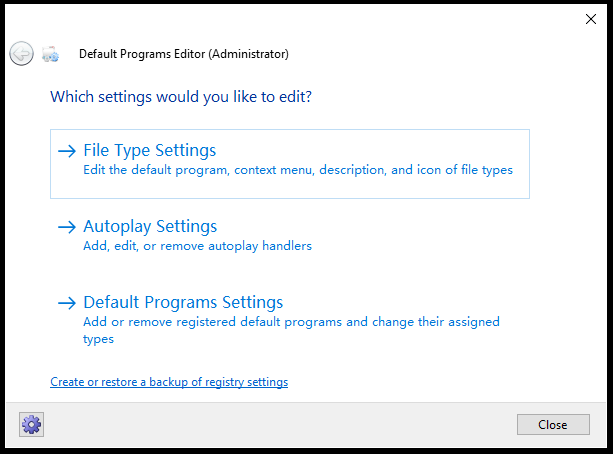613x454 pixels.
Task: Click the Close button
Action: click(x=553, y=425)
